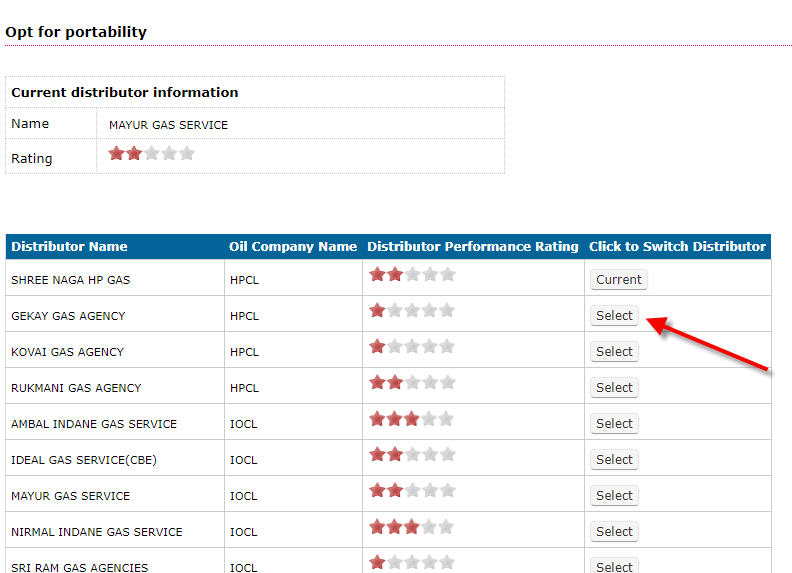The image size is (792, 573).
Task: Click star rating of SHREE NAGA HP GAS
Action: [x=412, y=274]
